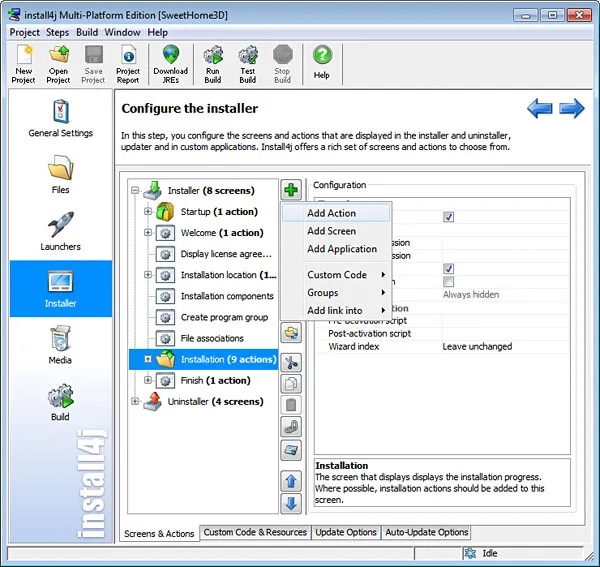
Task: Open the Window menu
Action: point(122,33)
